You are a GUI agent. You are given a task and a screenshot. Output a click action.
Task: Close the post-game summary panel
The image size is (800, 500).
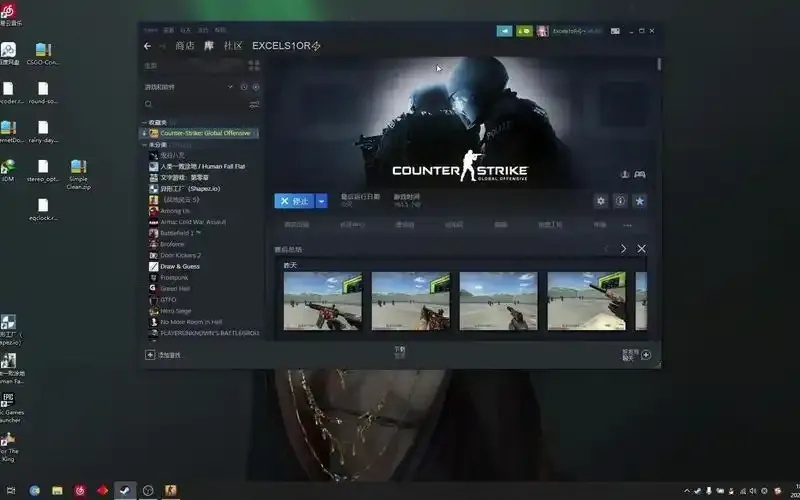click(641, 248)
